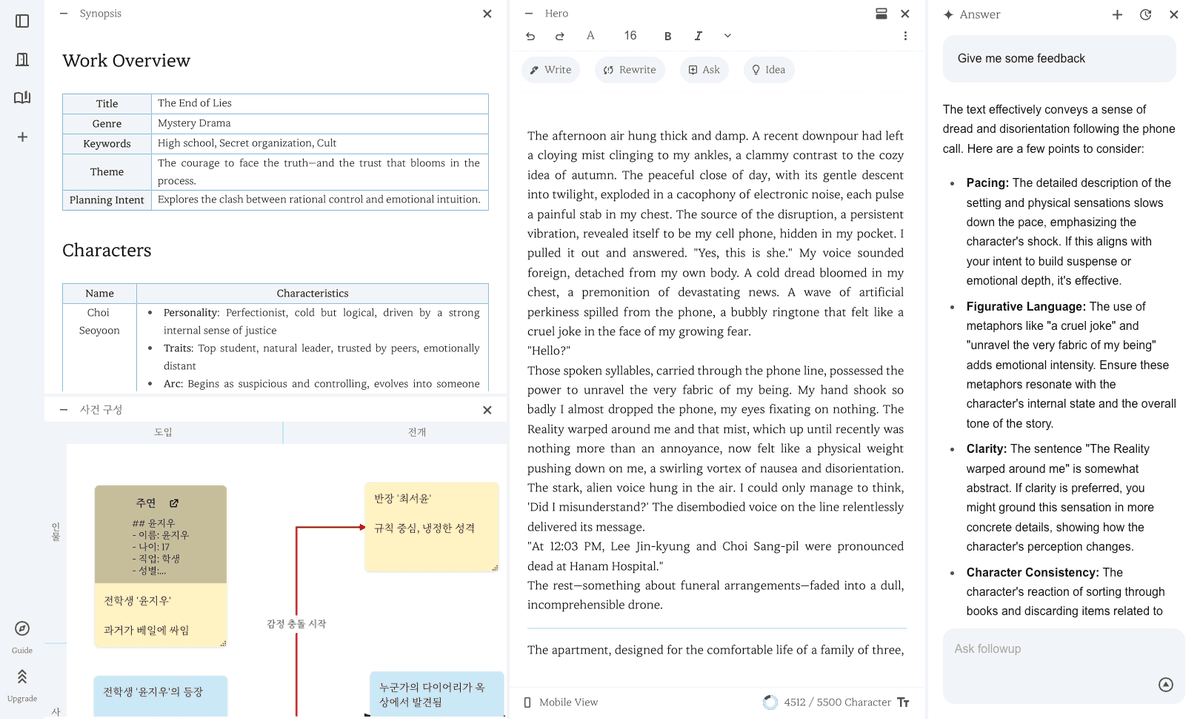Expand more formatting options chevron

(727, 36)
